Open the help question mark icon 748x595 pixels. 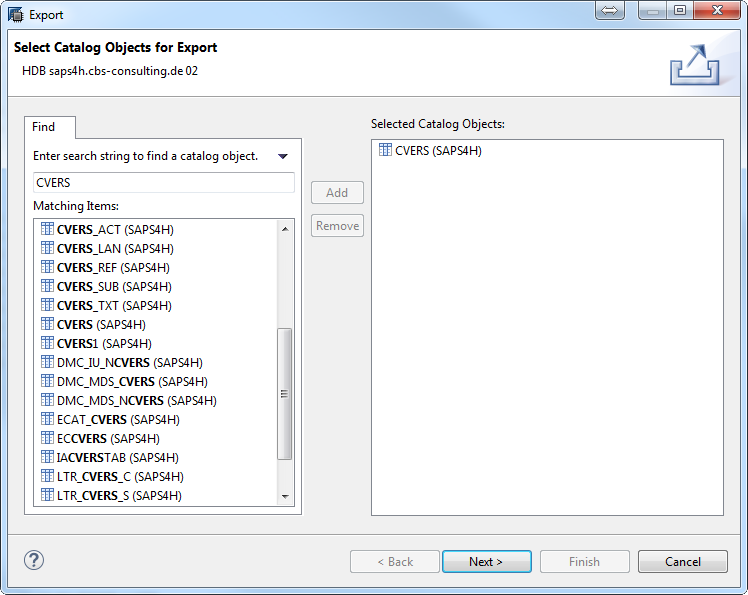pyautogui.click(x=34, y=560)
